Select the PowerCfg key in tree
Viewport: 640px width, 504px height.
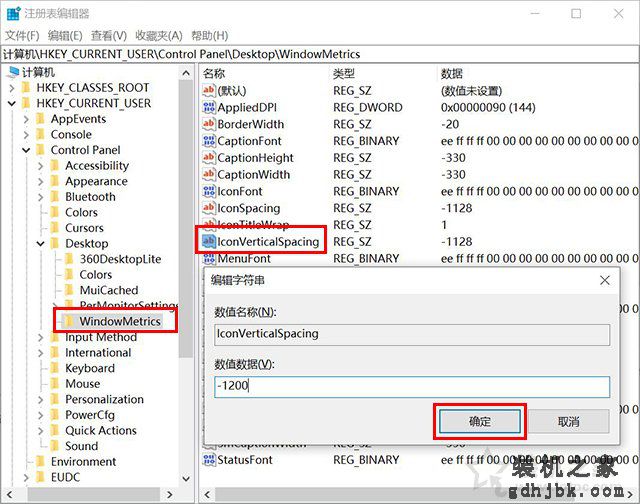click(90, 415)
